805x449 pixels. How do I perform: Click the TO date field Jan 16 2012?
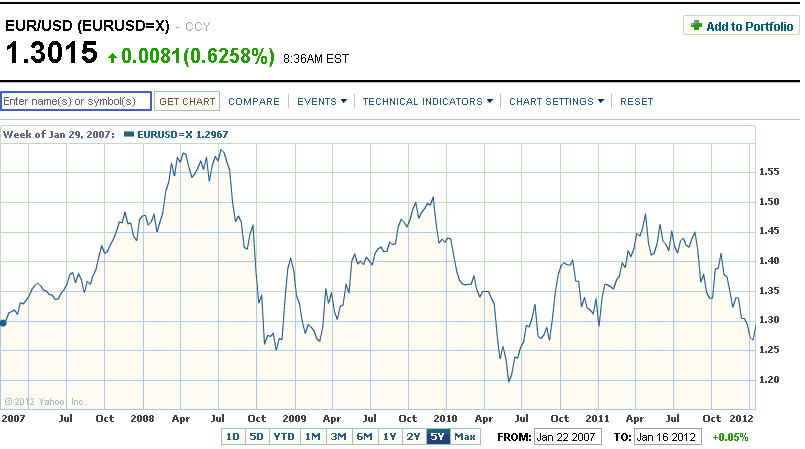(667, 437)
